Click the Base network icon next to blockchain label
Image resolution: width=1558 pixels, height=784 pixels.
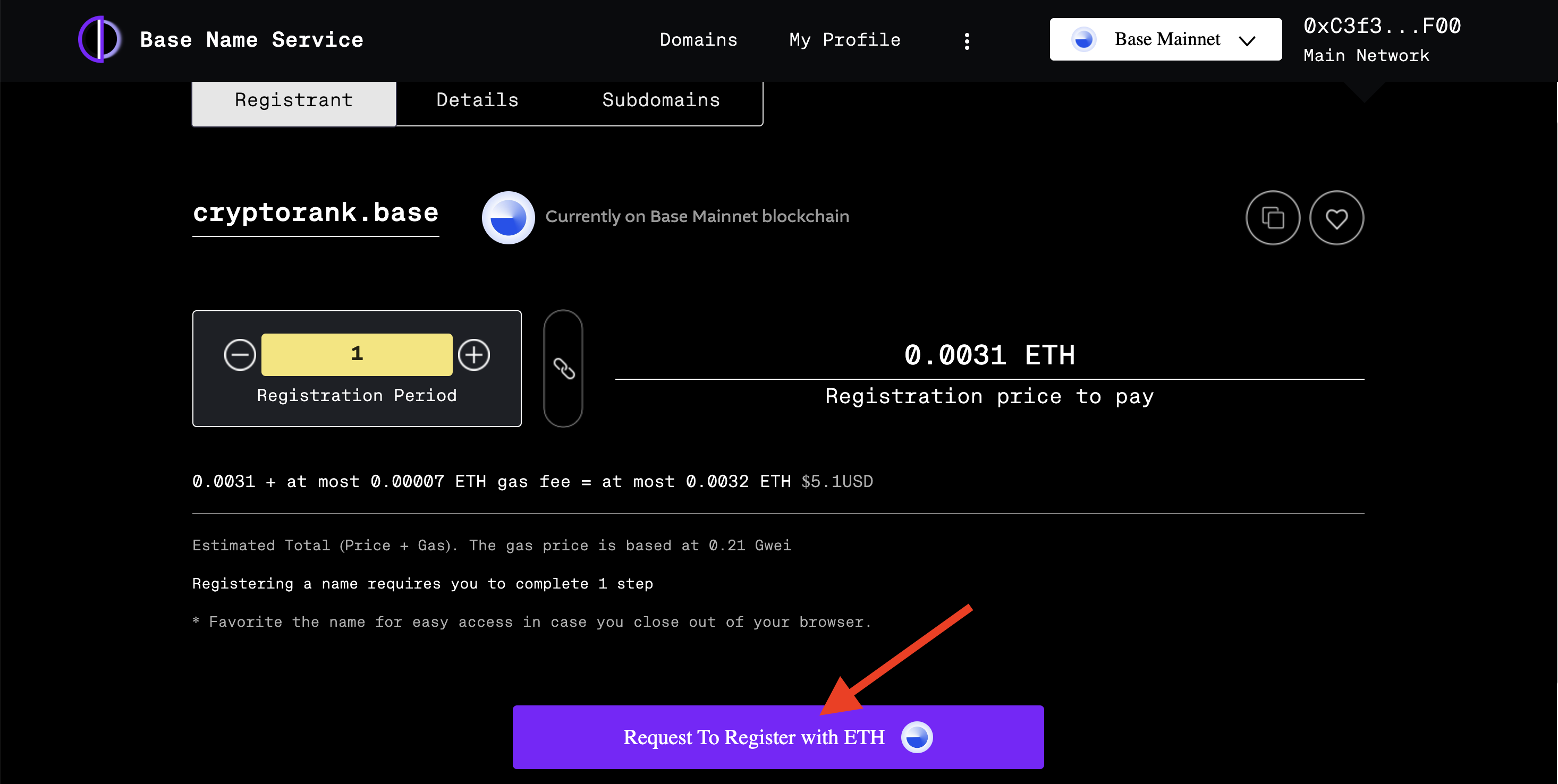pyautogui.click(x=508, y=216)
